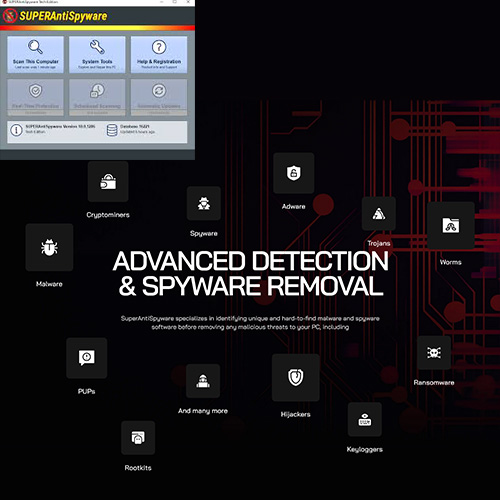The image size is (500, 500).
Task: Click the Cryptominers wallet icon
Action: [x=108, y=182]
